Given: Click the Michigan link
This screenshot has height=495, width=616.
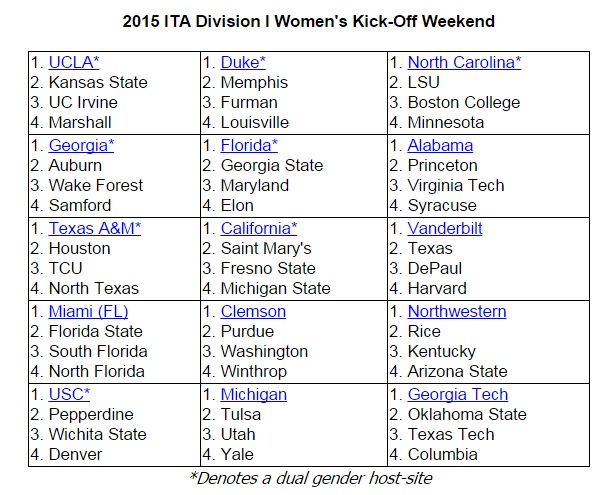Looking at the screenshot, I should [x=253, y=395].
